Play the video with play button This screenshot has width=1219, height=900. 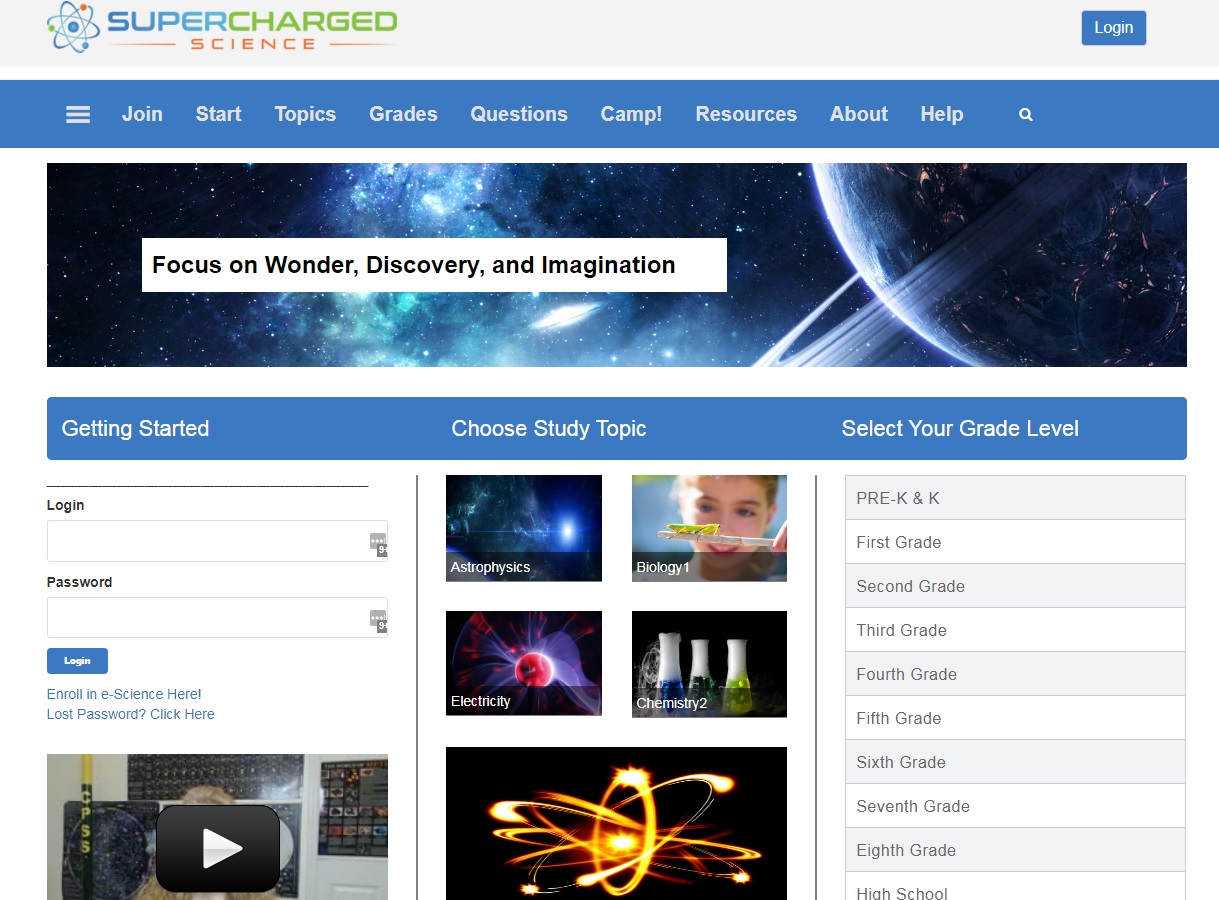(x=217, y=848)
